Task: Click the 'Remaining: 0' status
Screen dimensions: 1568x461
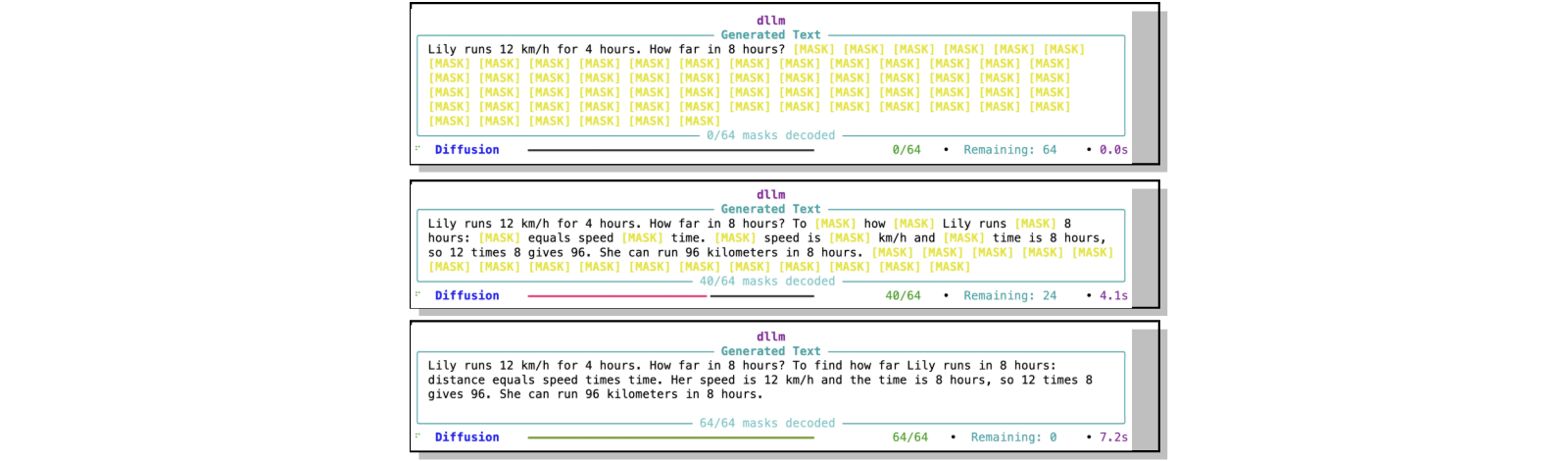Action: [x=1013, y=437]
